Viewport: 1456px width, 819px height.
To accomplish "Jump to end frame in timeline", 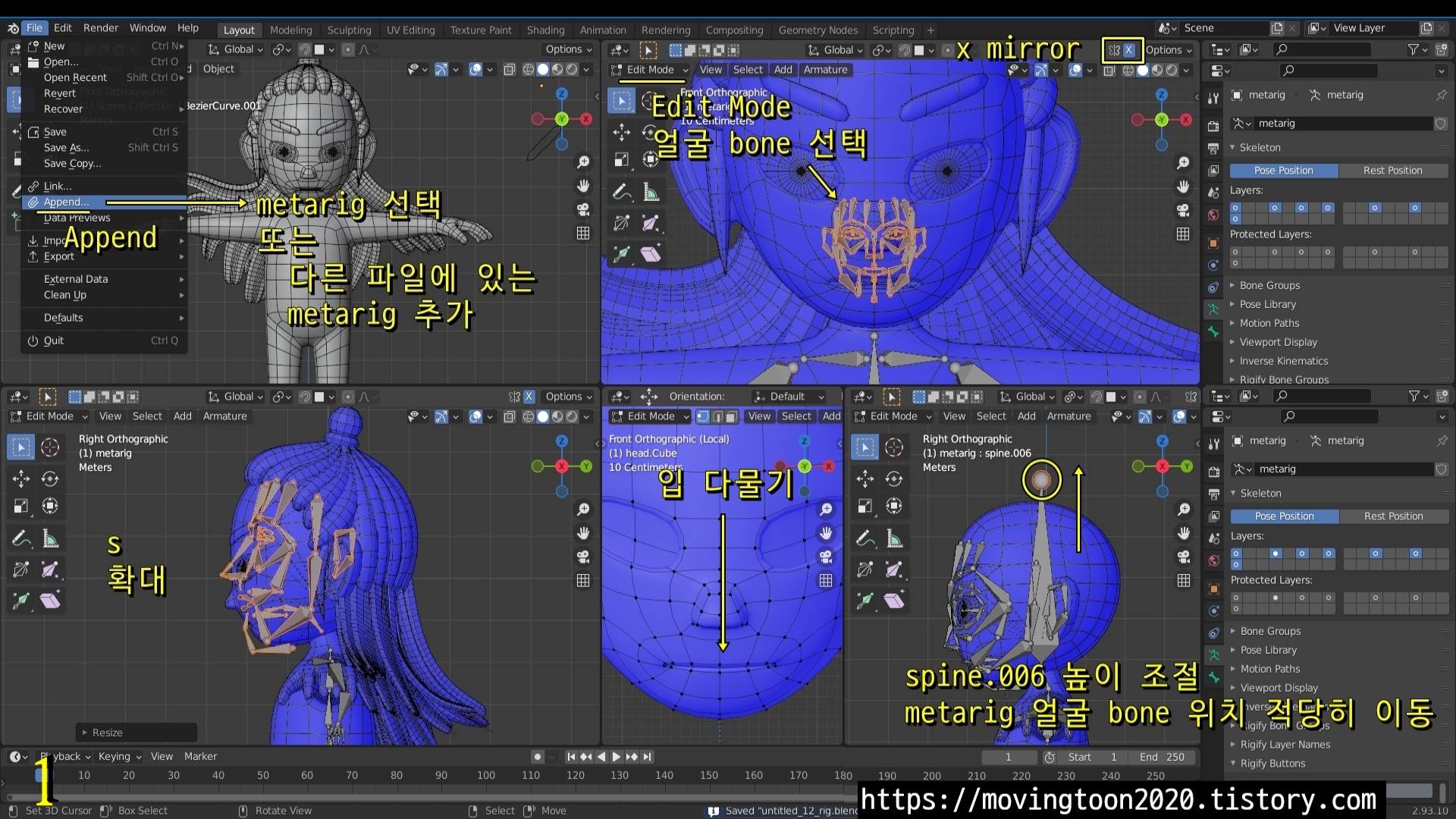I will point(647,757).
